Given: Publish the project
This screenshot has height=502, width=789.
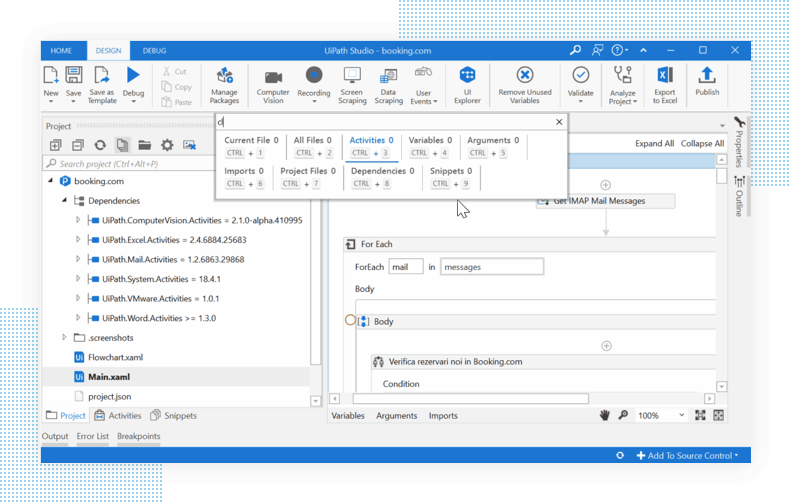Looking at the screenshot, I should tap(707, 81).
